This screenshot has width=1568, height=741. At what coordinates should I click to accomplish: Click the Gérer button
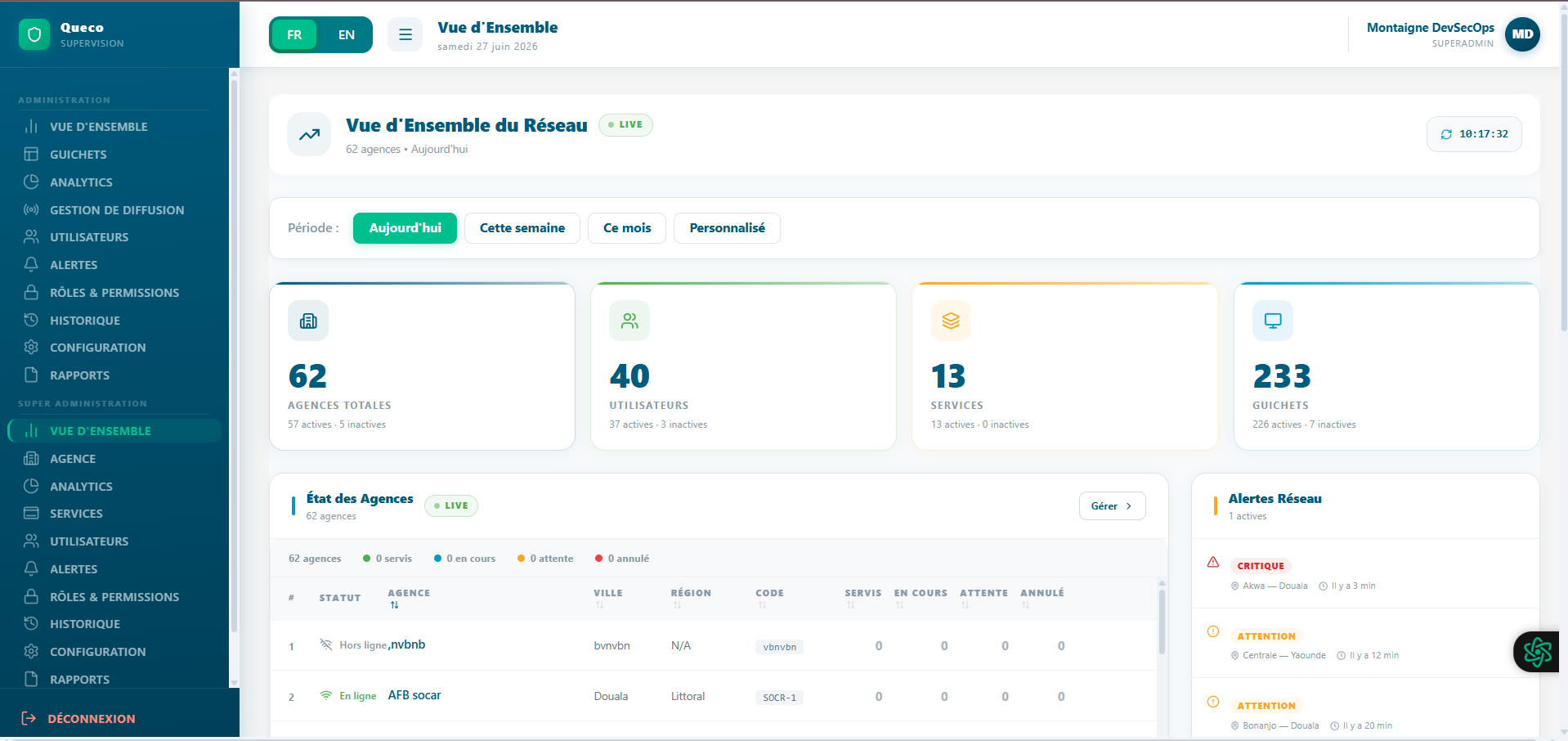pyautogui.click(x=1112, y=505)
